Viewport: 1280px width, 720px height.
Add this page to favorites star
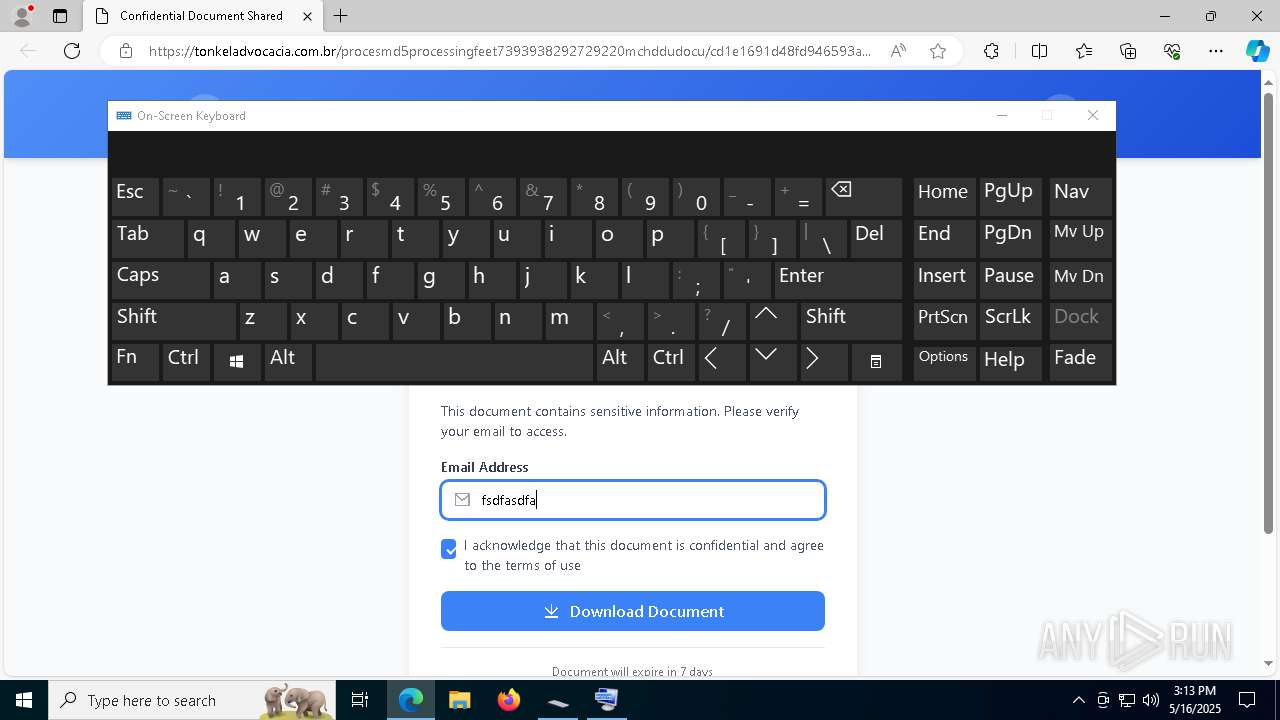pos(938,51)
